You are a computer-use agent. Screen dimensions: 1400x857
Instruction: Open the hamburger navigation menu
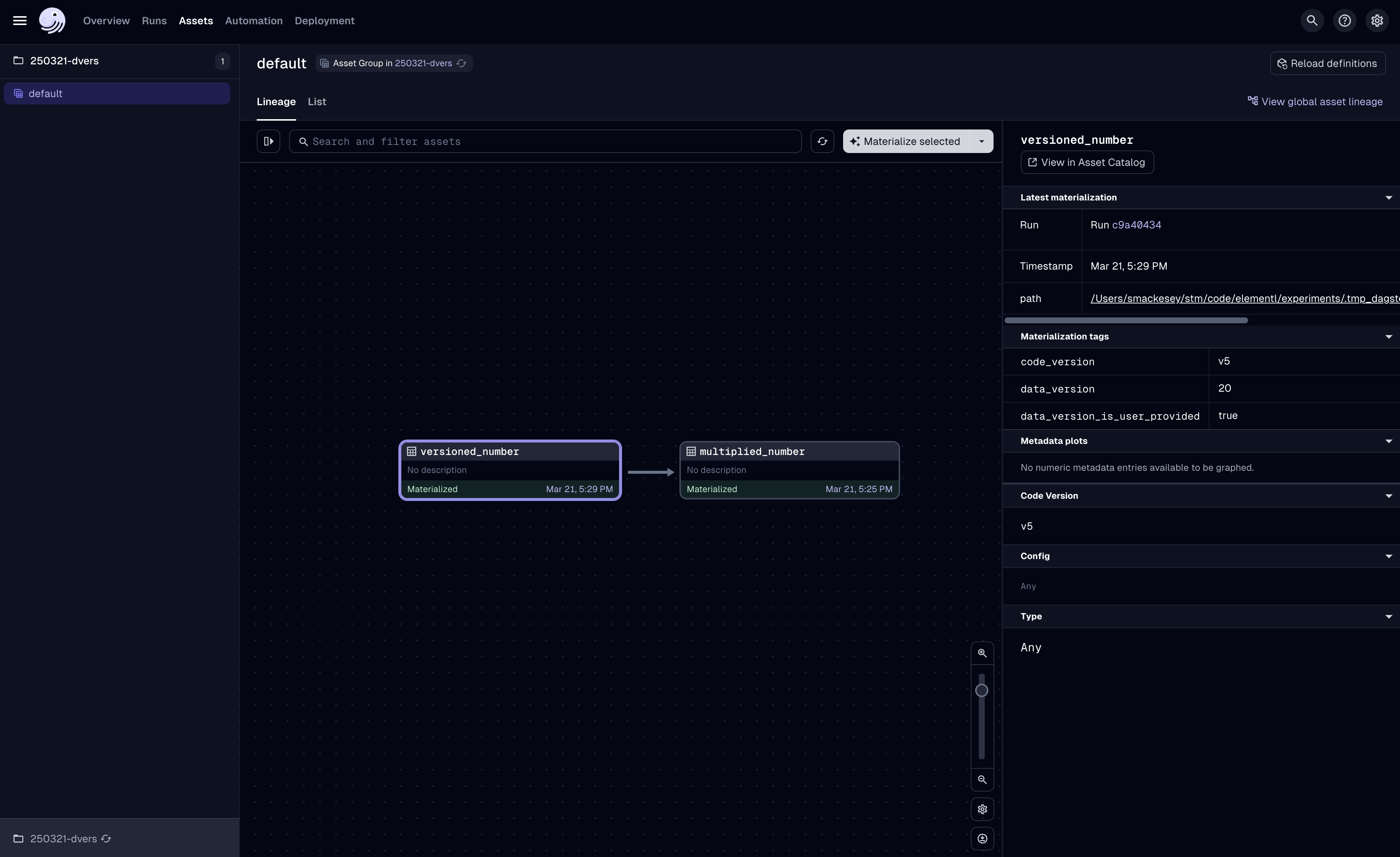19,21
